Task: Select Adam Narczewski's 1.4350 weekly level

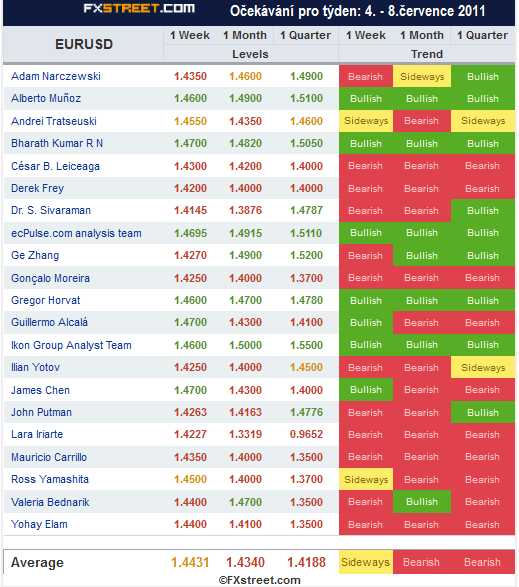Action: pos(190,76)
